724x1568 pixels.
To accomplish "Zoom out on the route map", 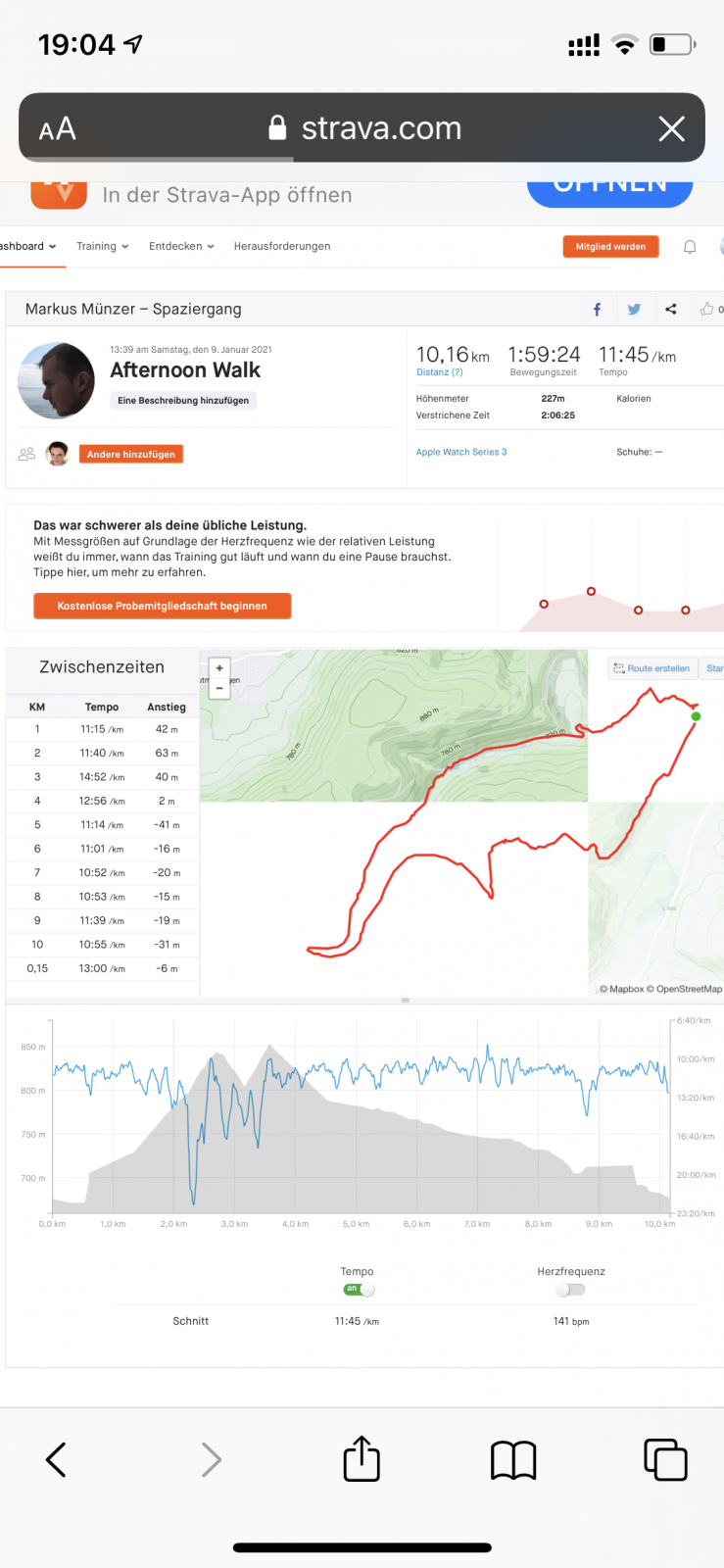I will [x=219, y=689].
